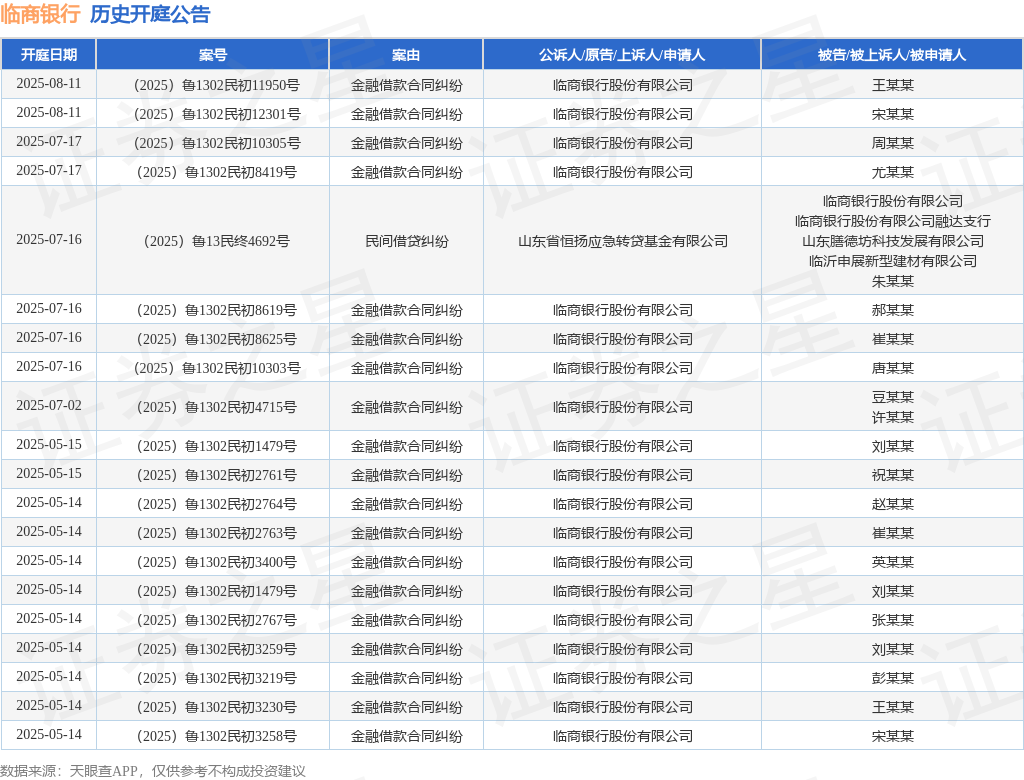Viewport: 1024px width, 780px height.
Task: Click the 民间借贷纠纷 case cause cell
Action: [x=406, y=241]
